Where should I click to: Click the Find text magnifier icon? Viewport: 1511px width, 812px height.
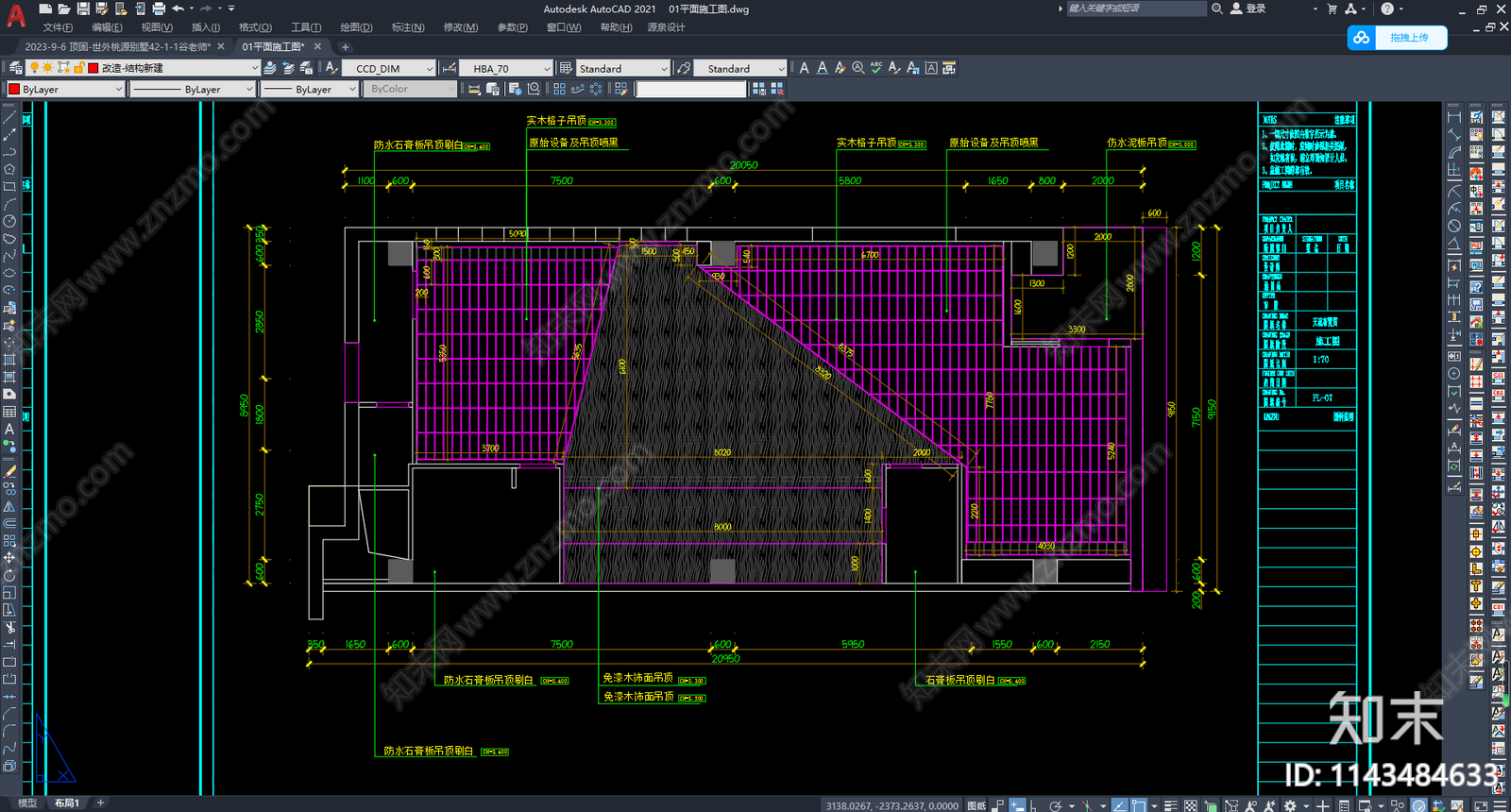[857, 68]
